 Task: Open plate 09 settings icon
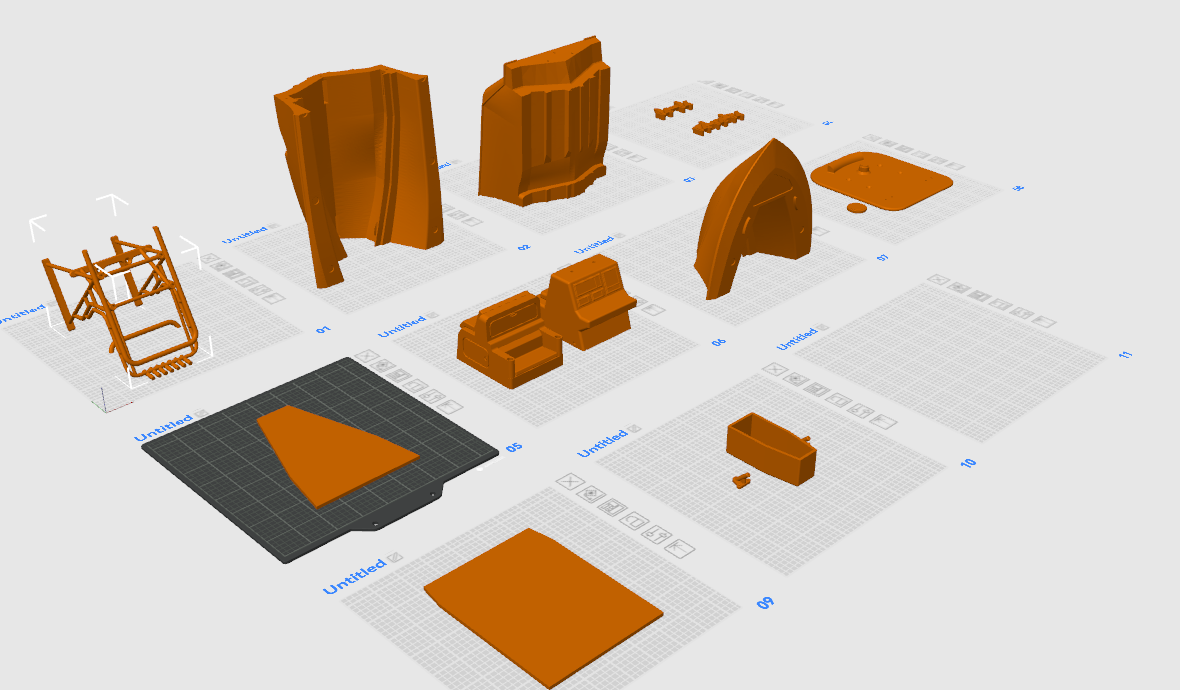tap(656, 534)
